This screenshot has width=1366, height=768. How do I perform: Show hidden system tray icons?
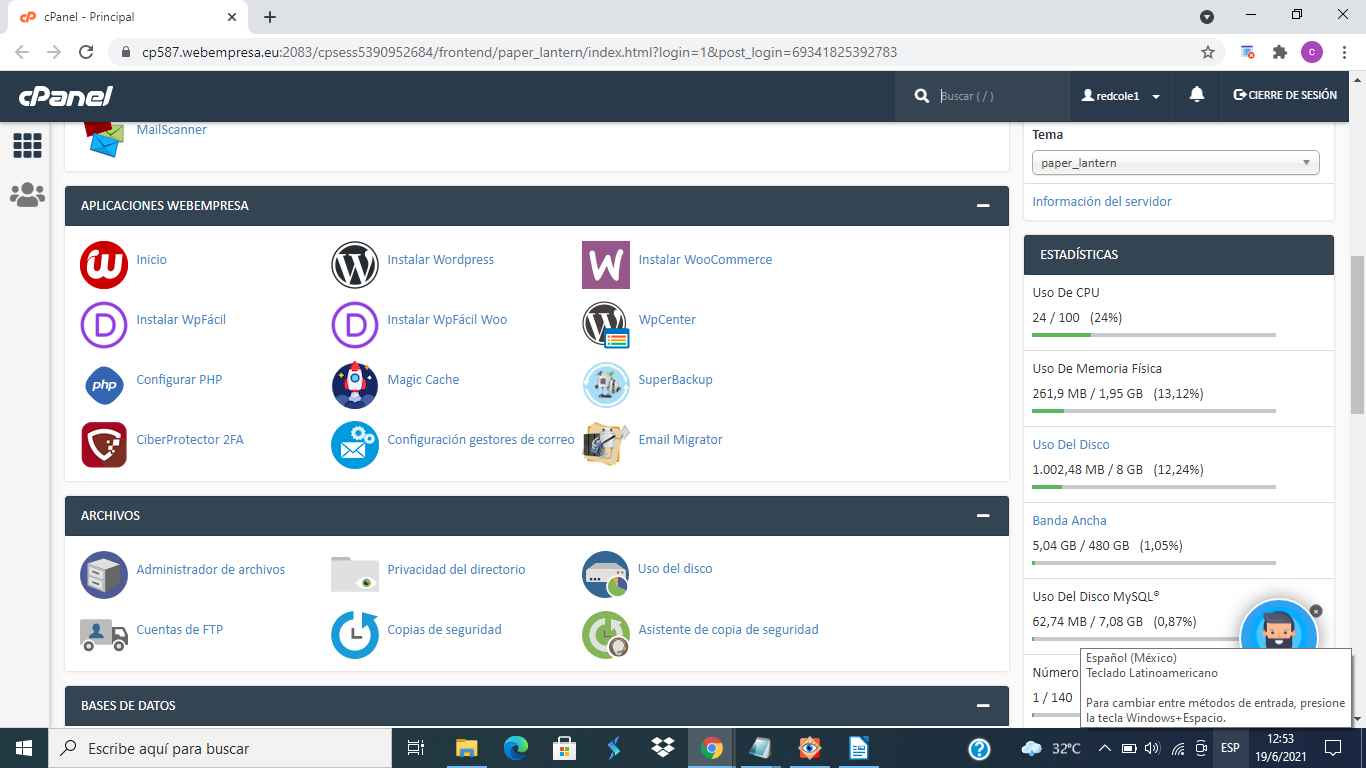(x=1104, y=748)
